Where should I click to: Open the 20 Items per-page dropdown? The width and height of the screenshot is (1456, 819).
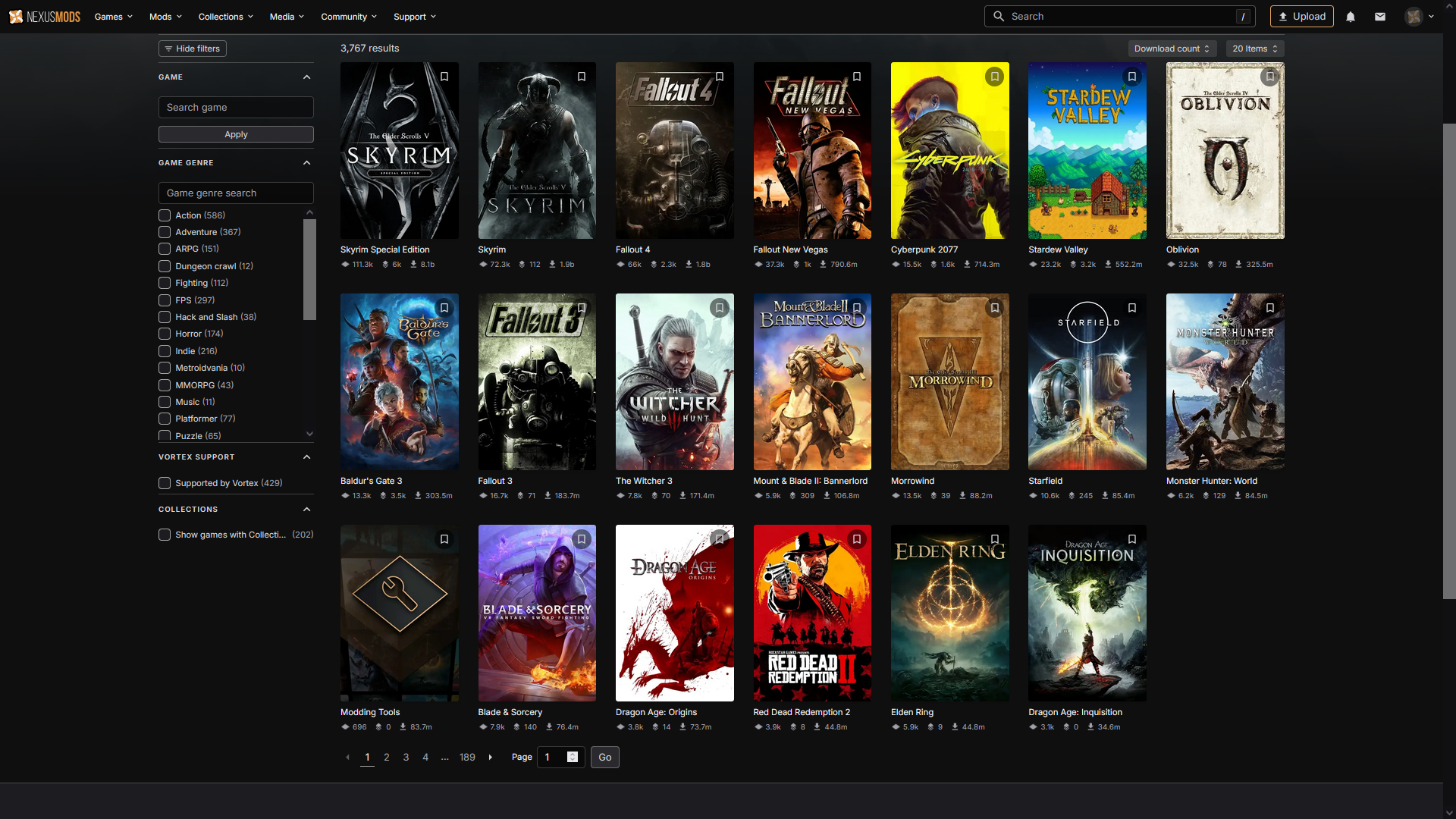coord(1255,49)
